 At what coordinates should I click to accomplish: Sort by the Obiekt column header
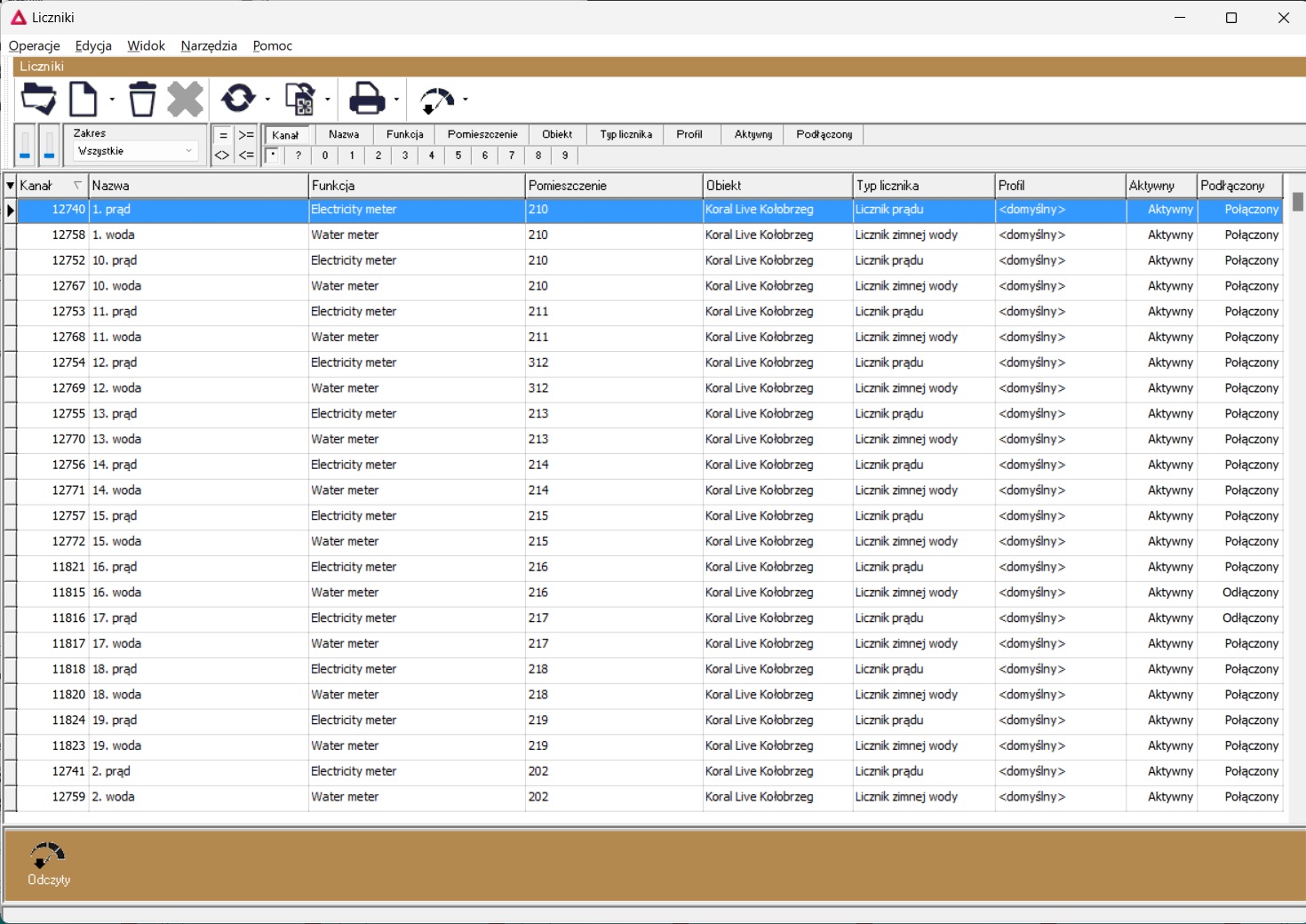click(777, 186)
